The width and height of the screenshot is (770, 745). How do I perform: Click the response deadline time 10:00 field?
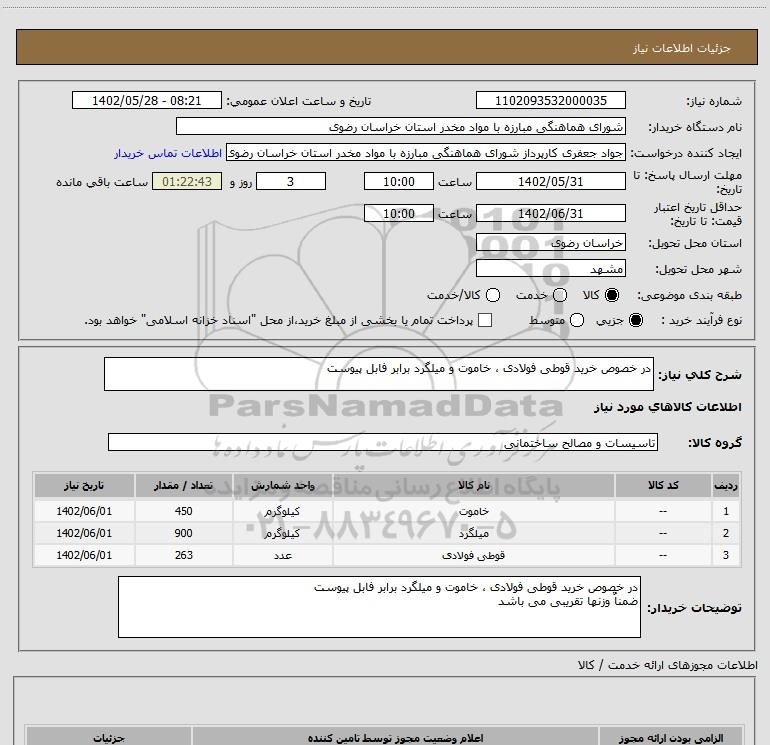pos(399,182)
